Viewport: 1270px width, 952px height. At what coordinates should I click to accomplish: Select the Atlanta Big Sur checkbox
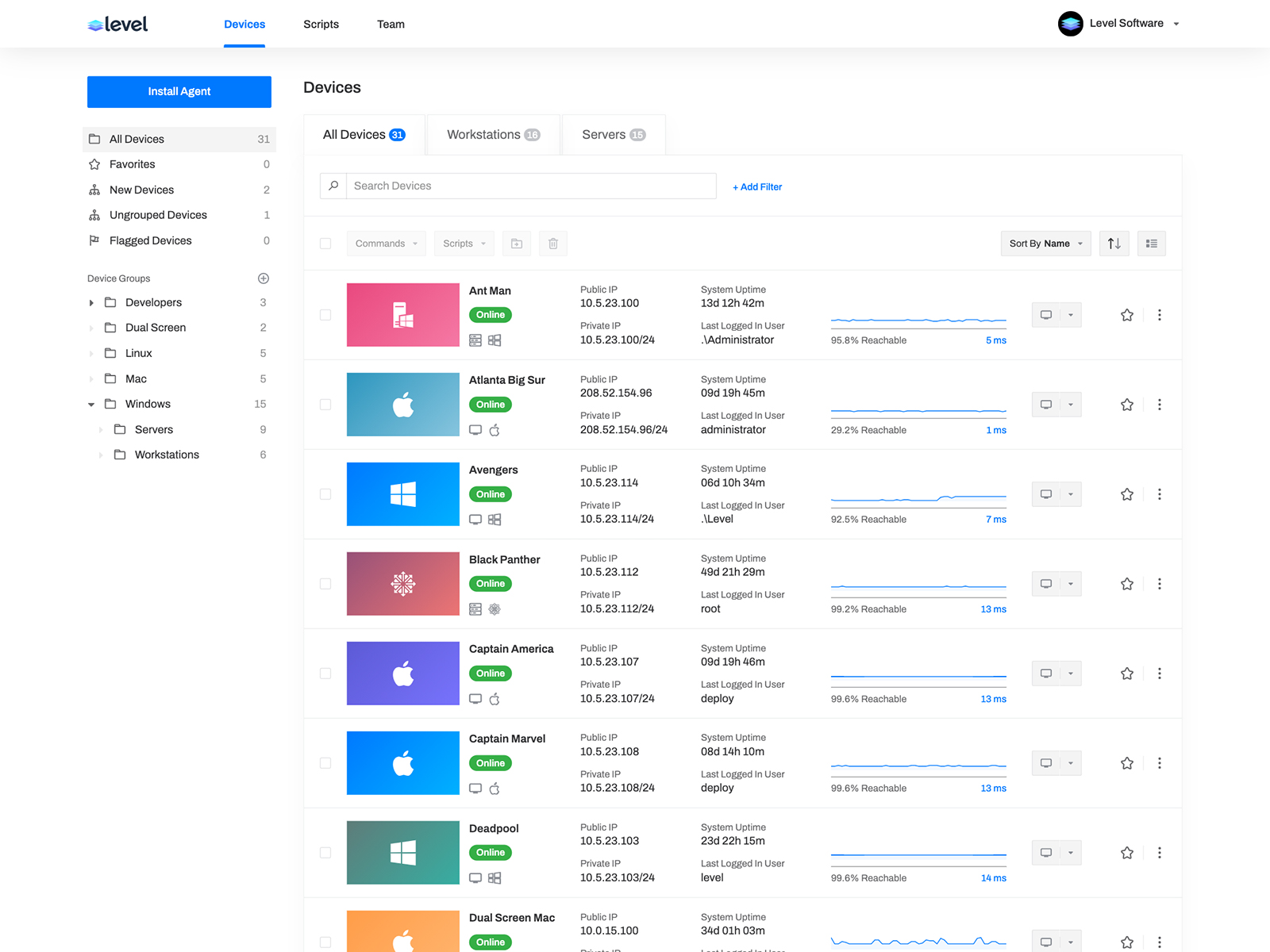click(325, 405)
